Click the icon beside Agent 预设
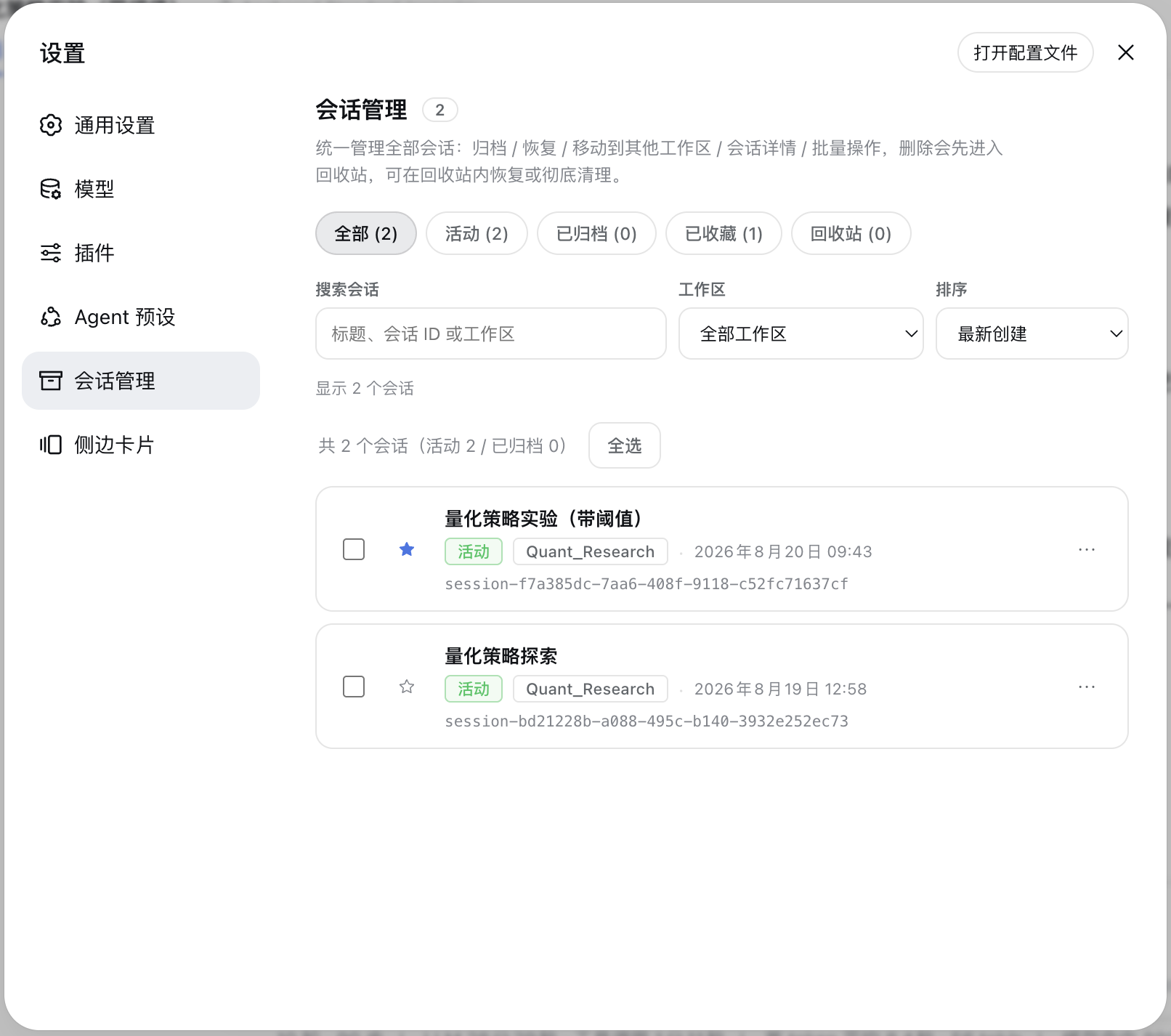The width and height of the screenshot is (1171, 1036). [51, 317]
